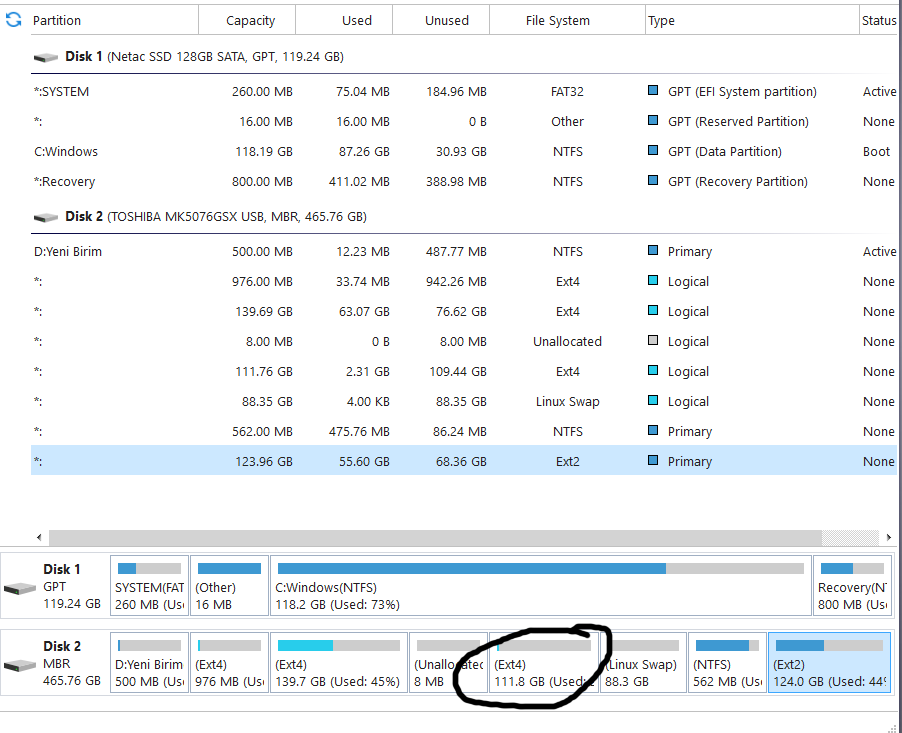Select SYSTEM(FAT 260 MB block in disk map
902x733 pixels.
(x=150, y=585)
